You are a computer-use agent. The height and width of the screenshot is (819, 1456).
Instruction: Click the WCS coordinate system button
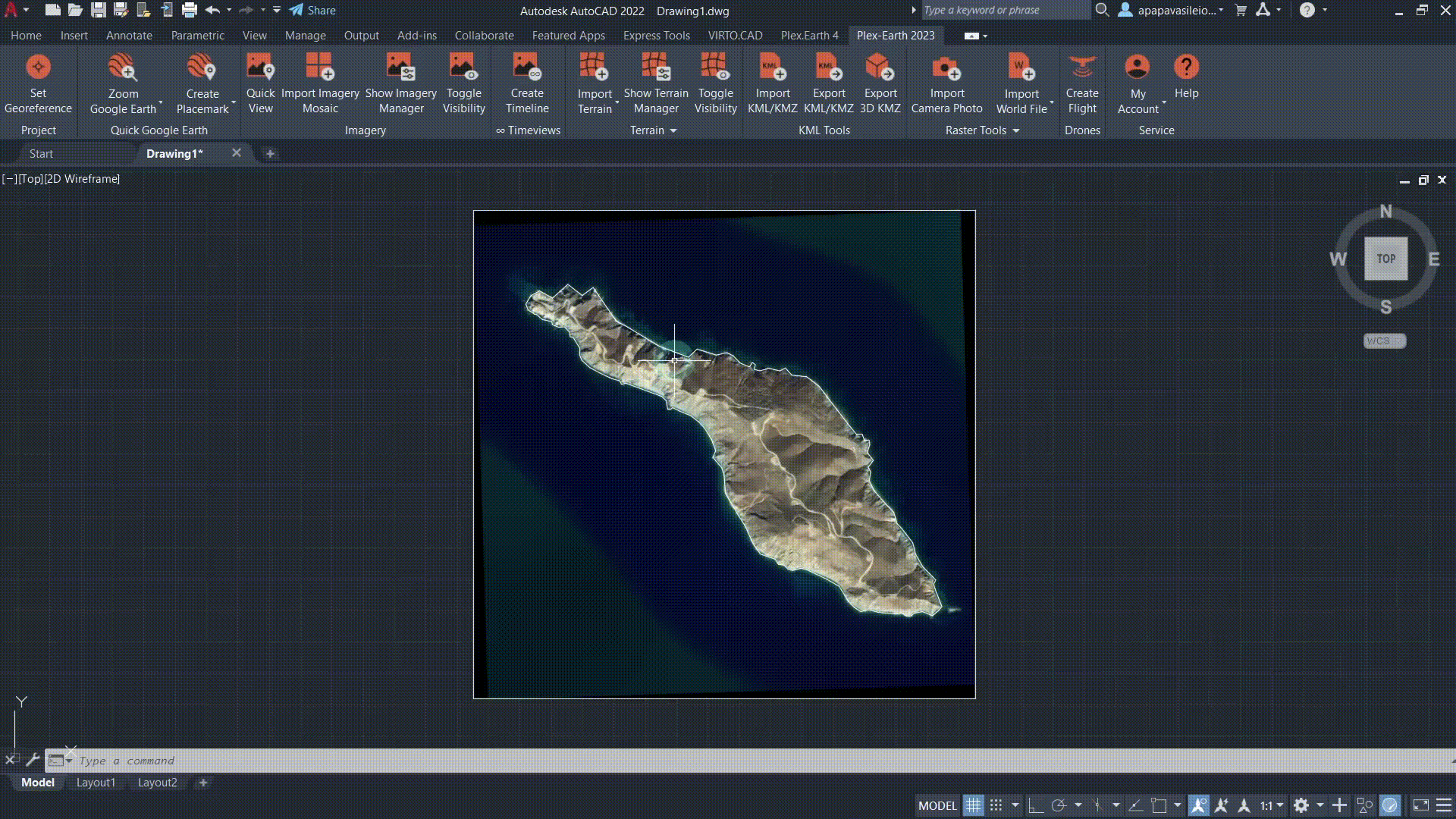click(1384, 341)
